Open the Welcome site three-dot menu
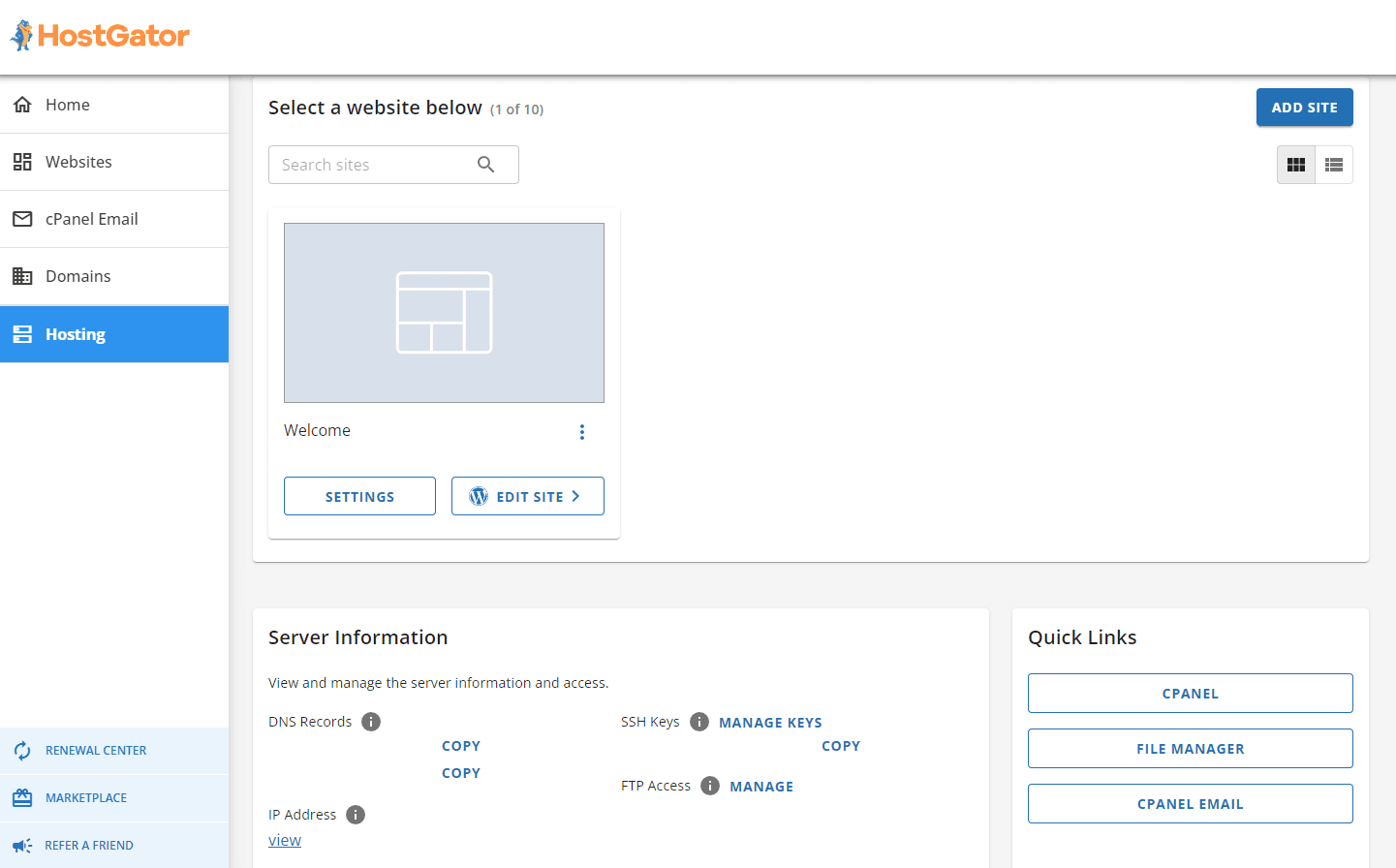Image resolution: width=1396 pixels, height=868 pixels. tap(581, 432)
